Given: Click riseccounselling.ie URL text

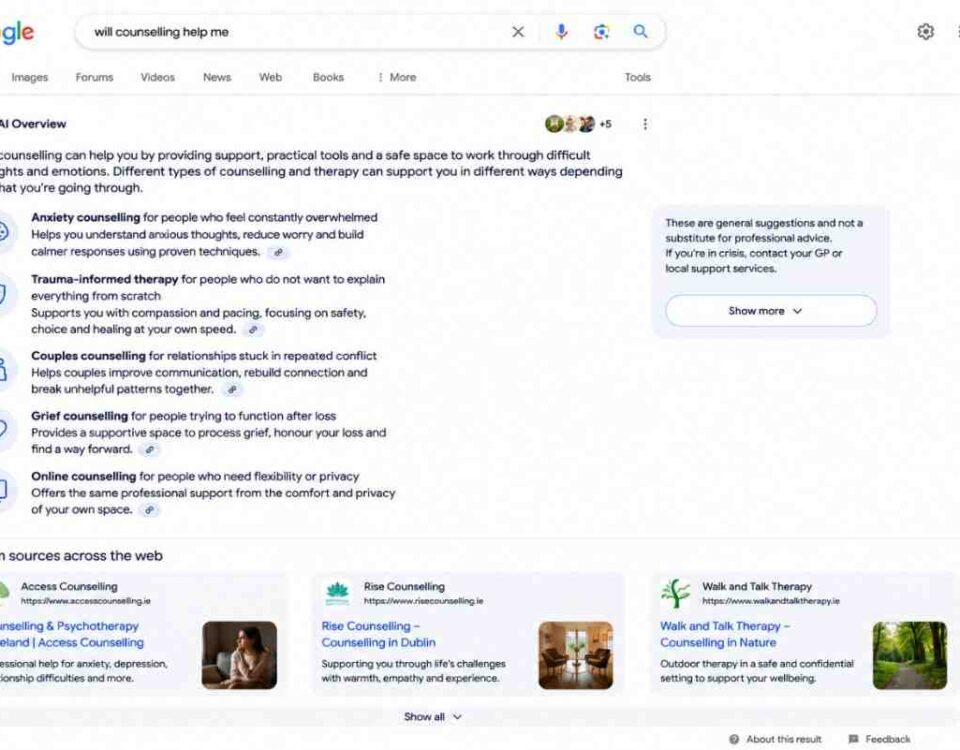Looking at the screenshot, I should [423, 601].
